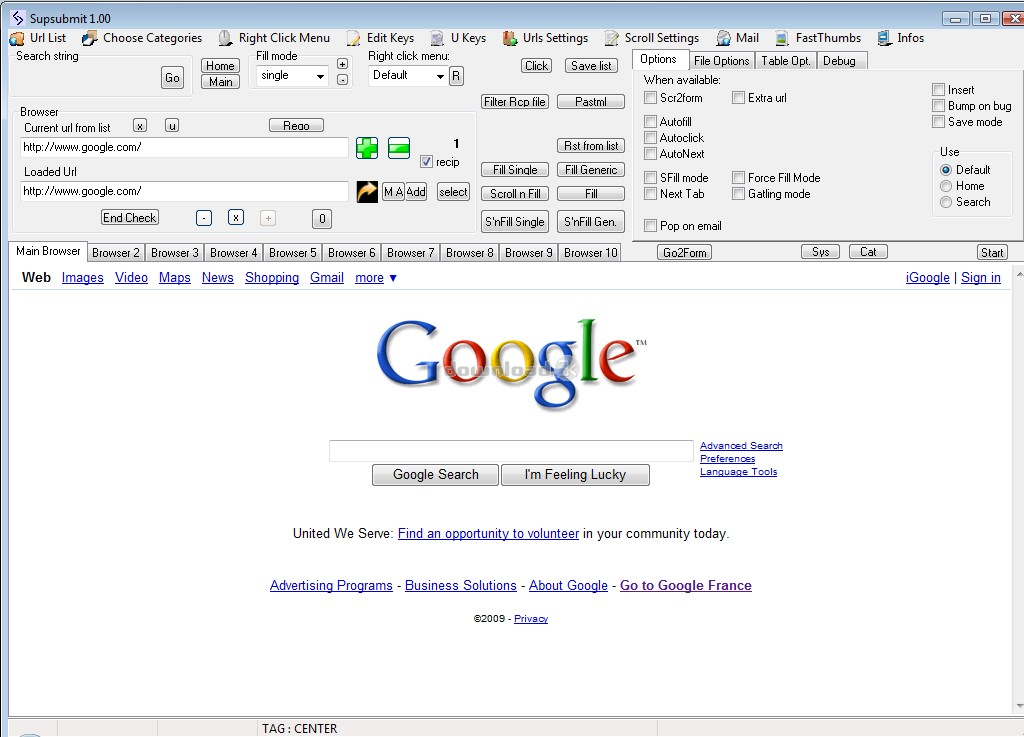Click the x button right of End Check

pyautogui.click(x=236, y=217)
